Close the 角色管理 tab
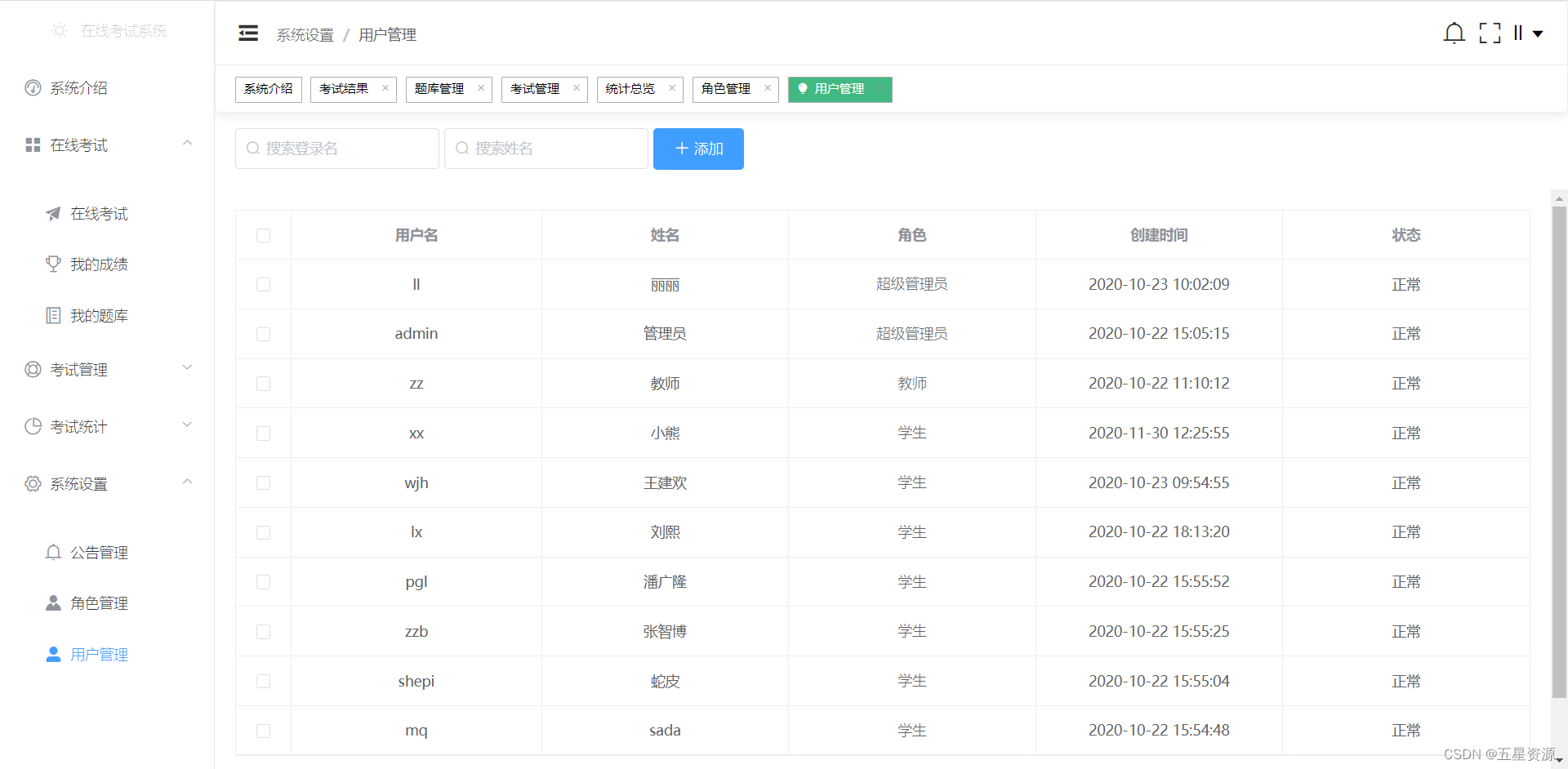This screenshot has width=1568, height=769. pyautogui.click(x=768, y=88)
